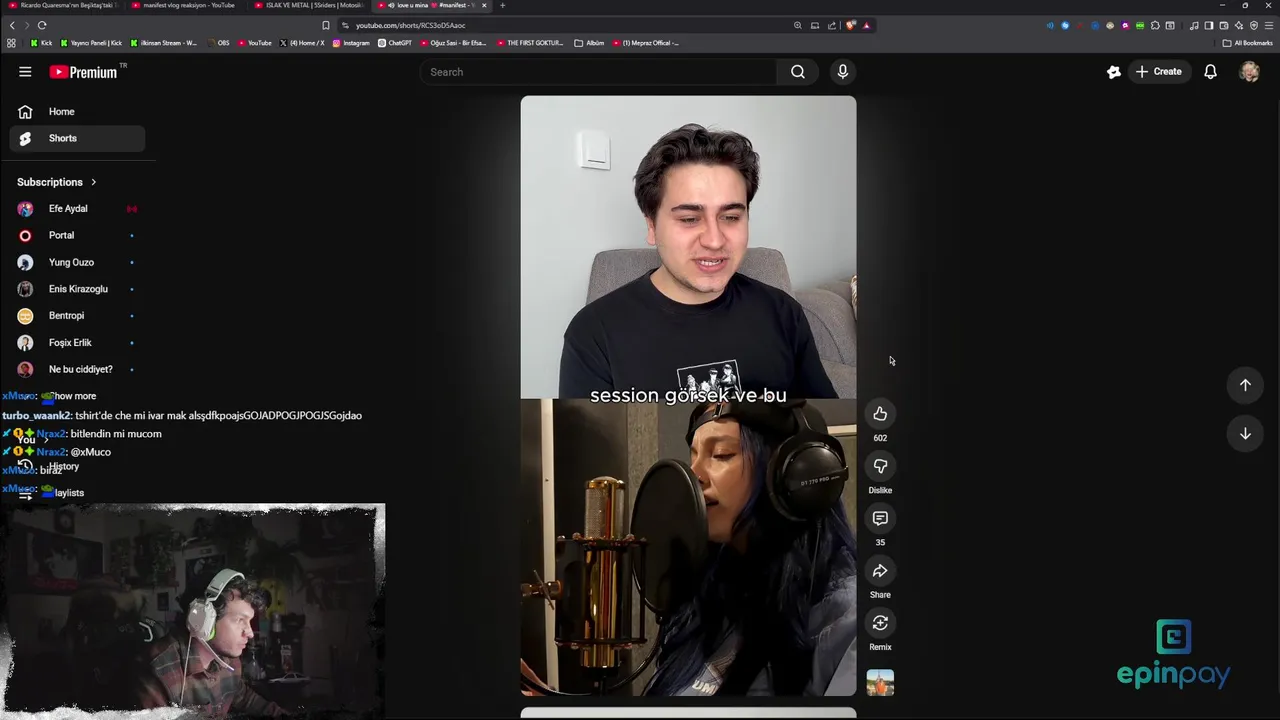
Task: Open the notifications bell
Action: click(x=1210, y=72)
